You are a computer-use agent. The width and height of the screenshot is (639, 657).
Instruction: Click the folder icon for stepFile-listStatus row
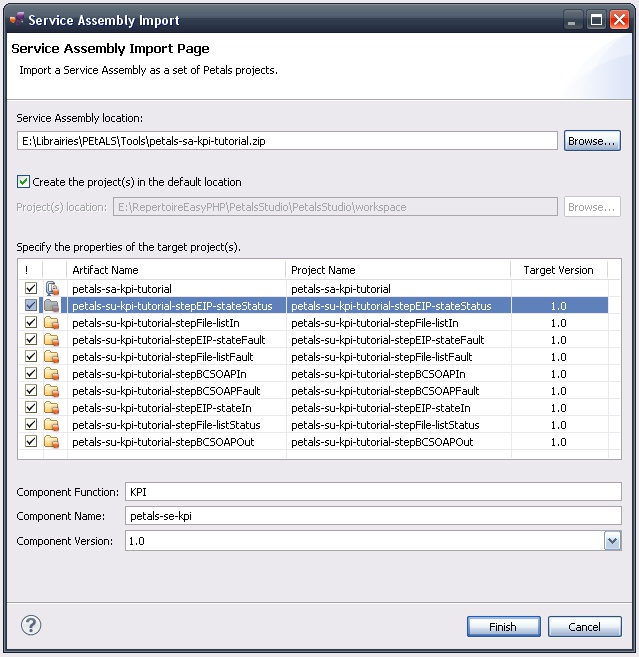52,425
